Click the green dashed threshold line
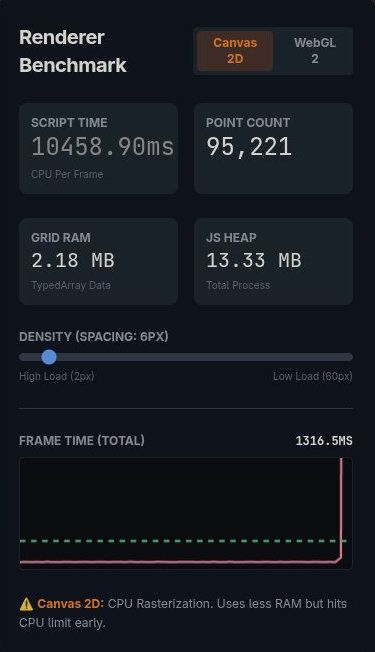This screenshot has width=375, height=652. click(183, 541)
